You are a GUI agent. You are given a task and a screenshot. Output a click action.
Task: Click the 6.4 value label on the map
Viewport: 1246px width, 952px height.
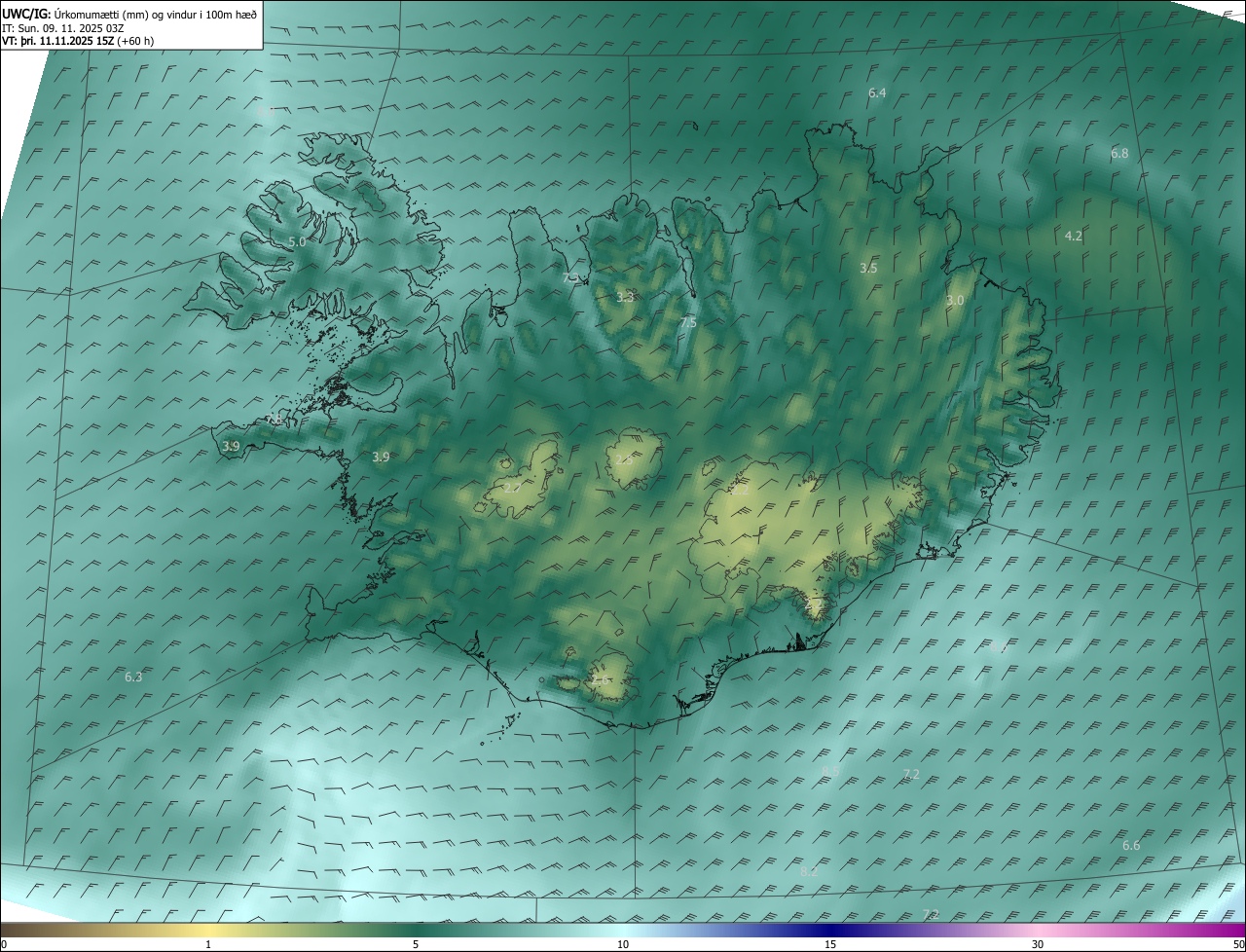[877, 93]
